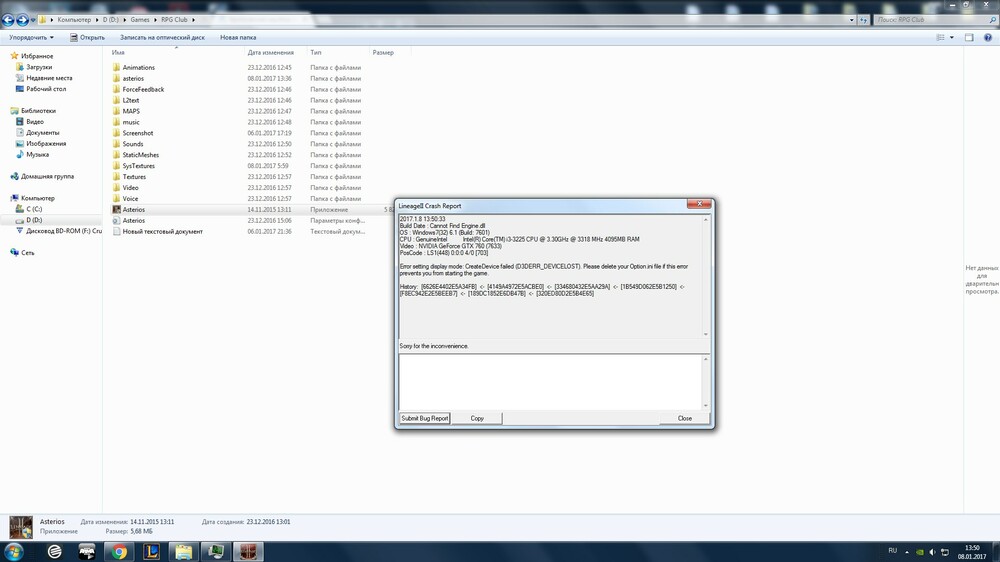The height and width of the screenshot is (562, 1000).
Task: Go back with the Explorer back arrow
Action: point(8,20)
